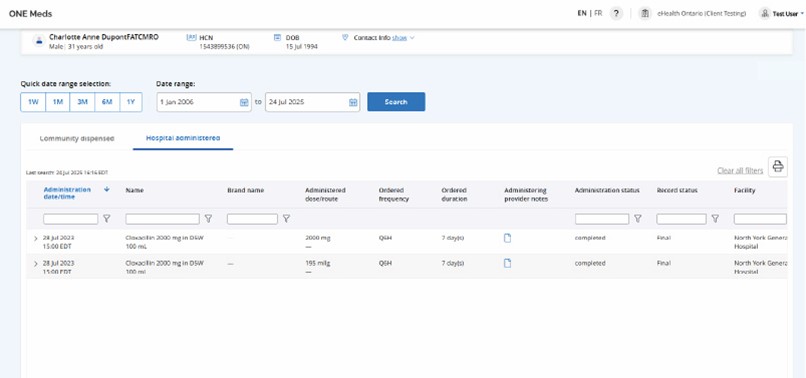Click the print icon button

(778, 167)
